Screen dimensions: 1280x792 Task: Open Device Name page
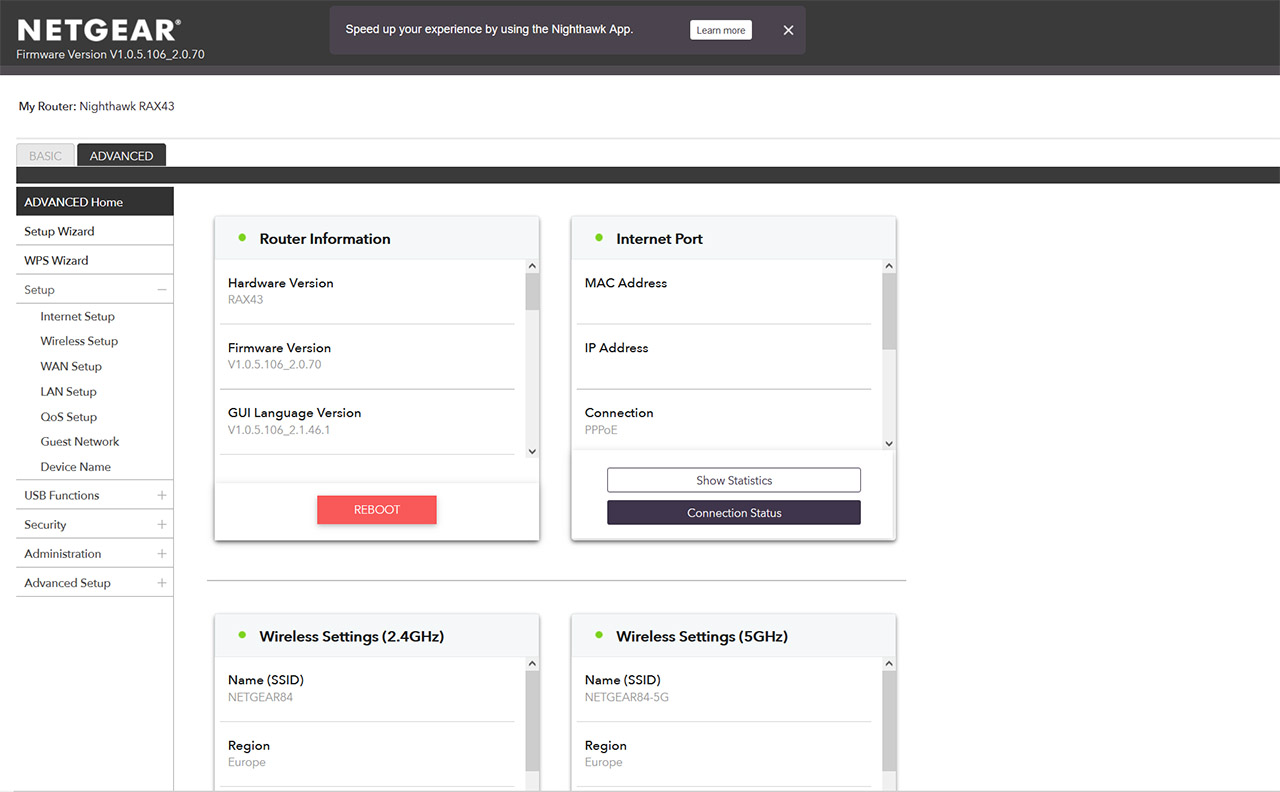tap(75, 467)
